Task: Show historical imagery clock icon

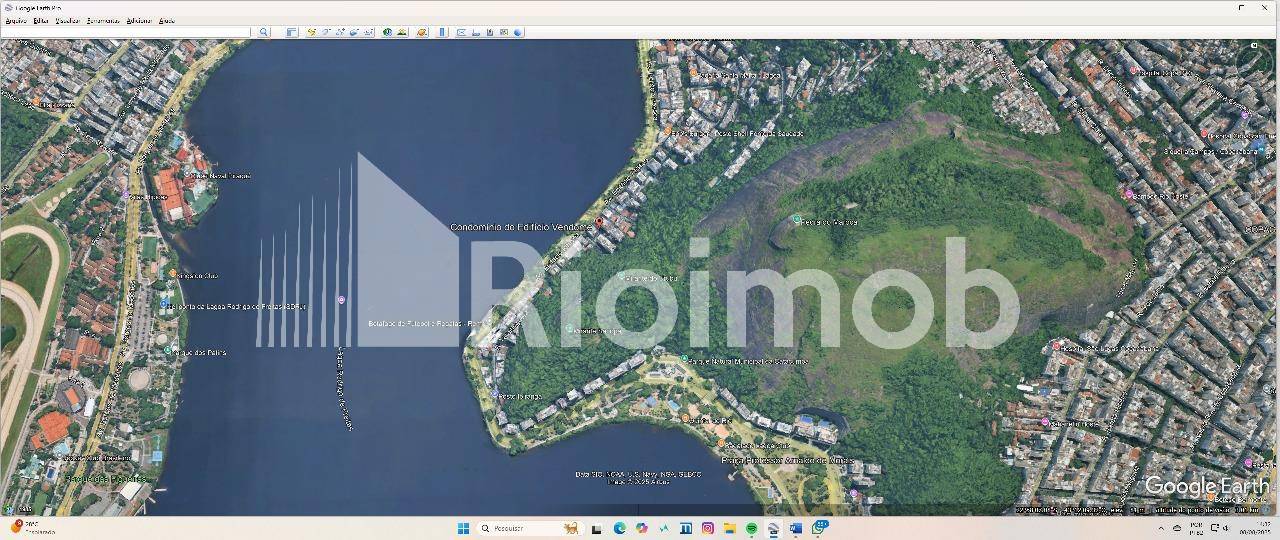Action: coord(387,32)
